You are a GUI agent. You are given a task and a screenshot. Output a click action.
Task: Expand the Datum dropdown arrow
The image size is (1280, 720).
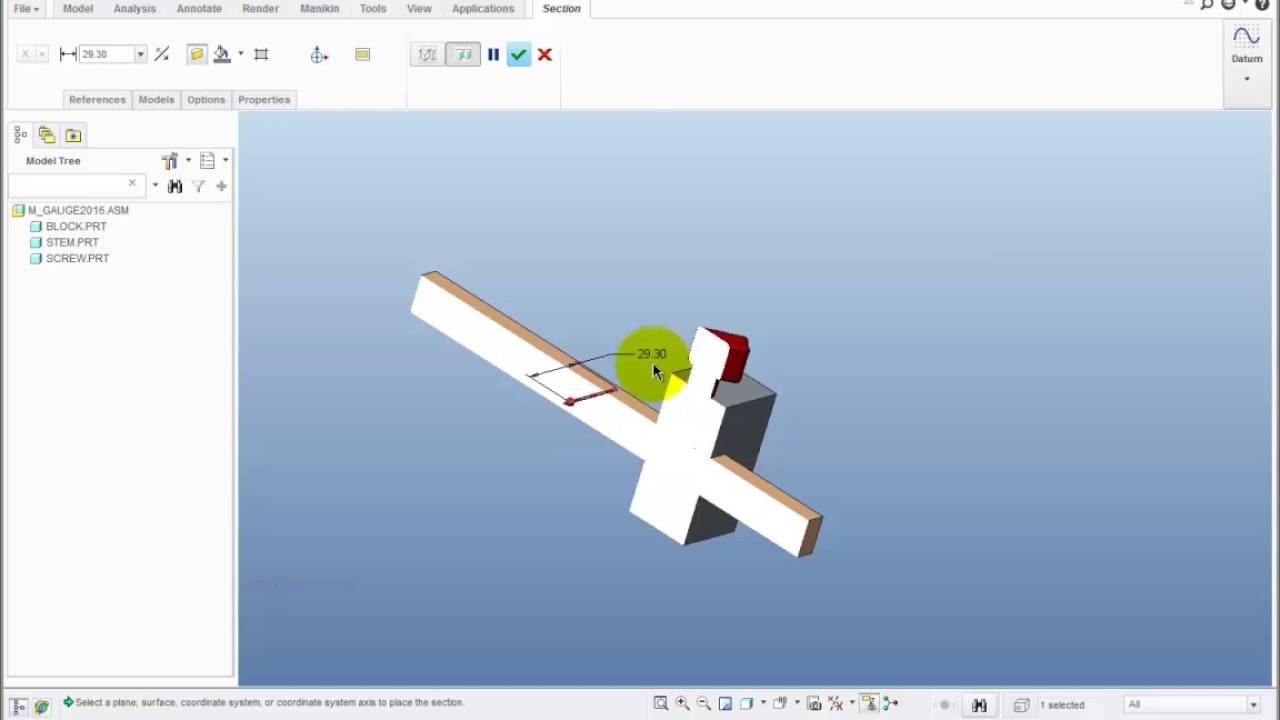pos(1247,79)
